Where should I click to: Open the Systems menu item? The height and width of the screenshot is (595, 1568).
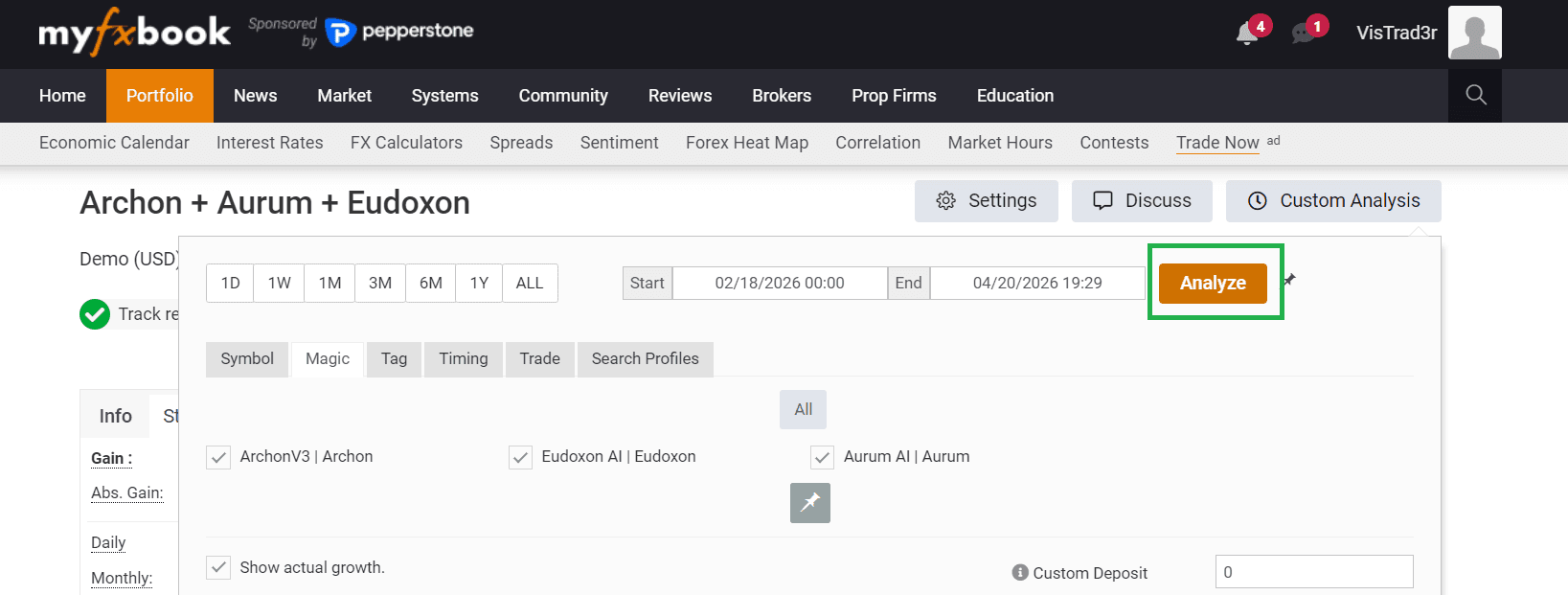click(x=445, y=96)
